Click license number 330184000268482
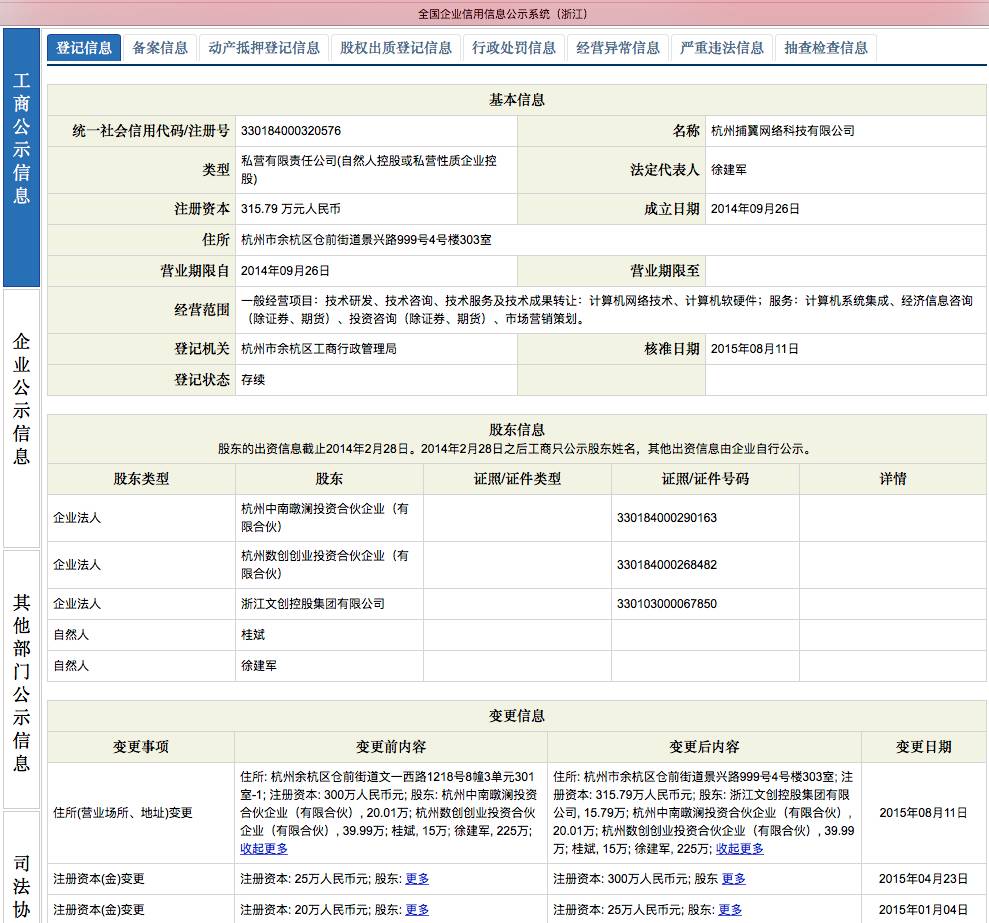The image size is (989, 923). point(667,565)
